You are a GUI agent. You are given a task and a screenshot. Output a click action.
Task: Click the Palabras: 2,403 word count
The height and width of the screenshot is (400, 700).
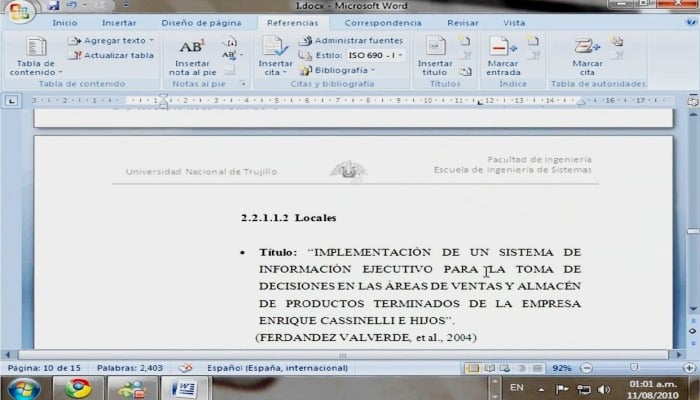point(130,368)
